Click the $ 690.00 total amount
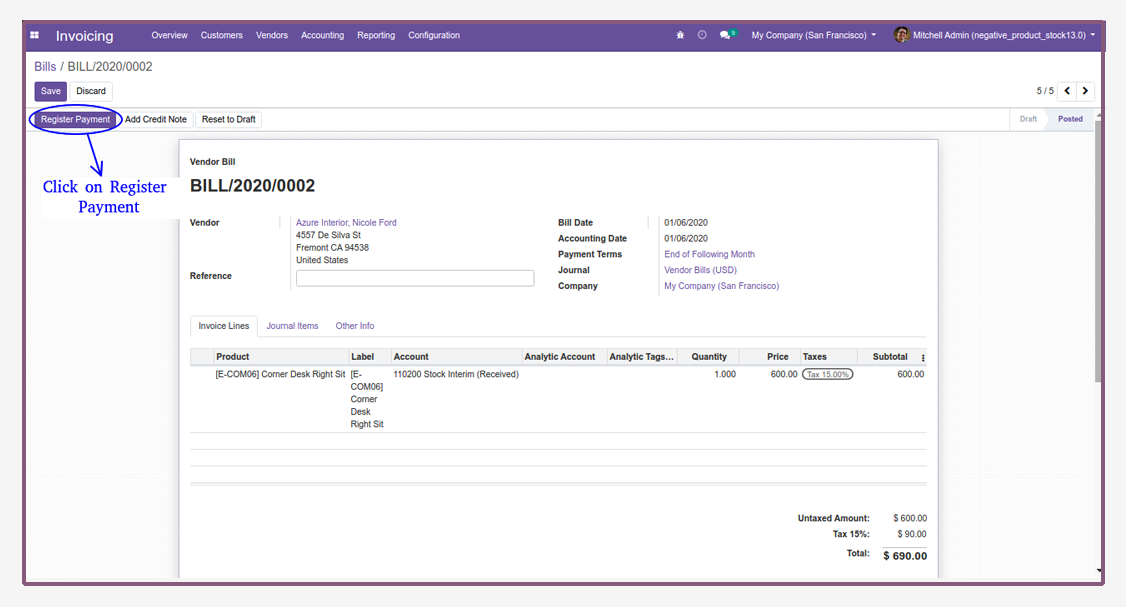Viewport: 1126px width, 607px height. (905, 556)
